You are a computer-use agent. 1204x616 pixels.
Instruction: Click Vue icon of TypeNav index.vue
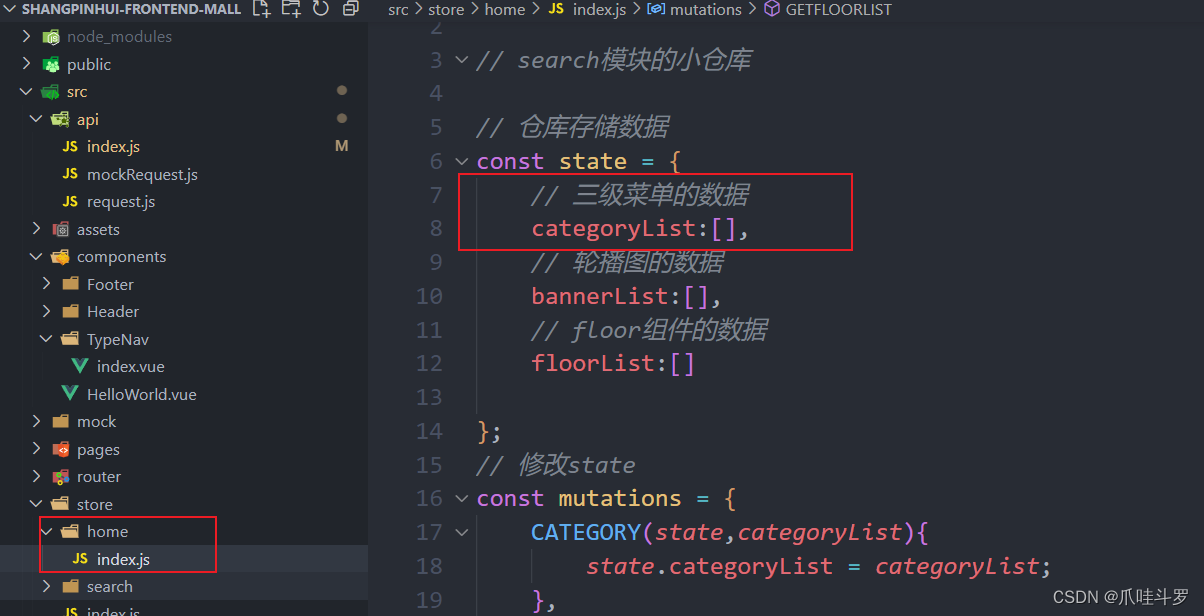80,367
